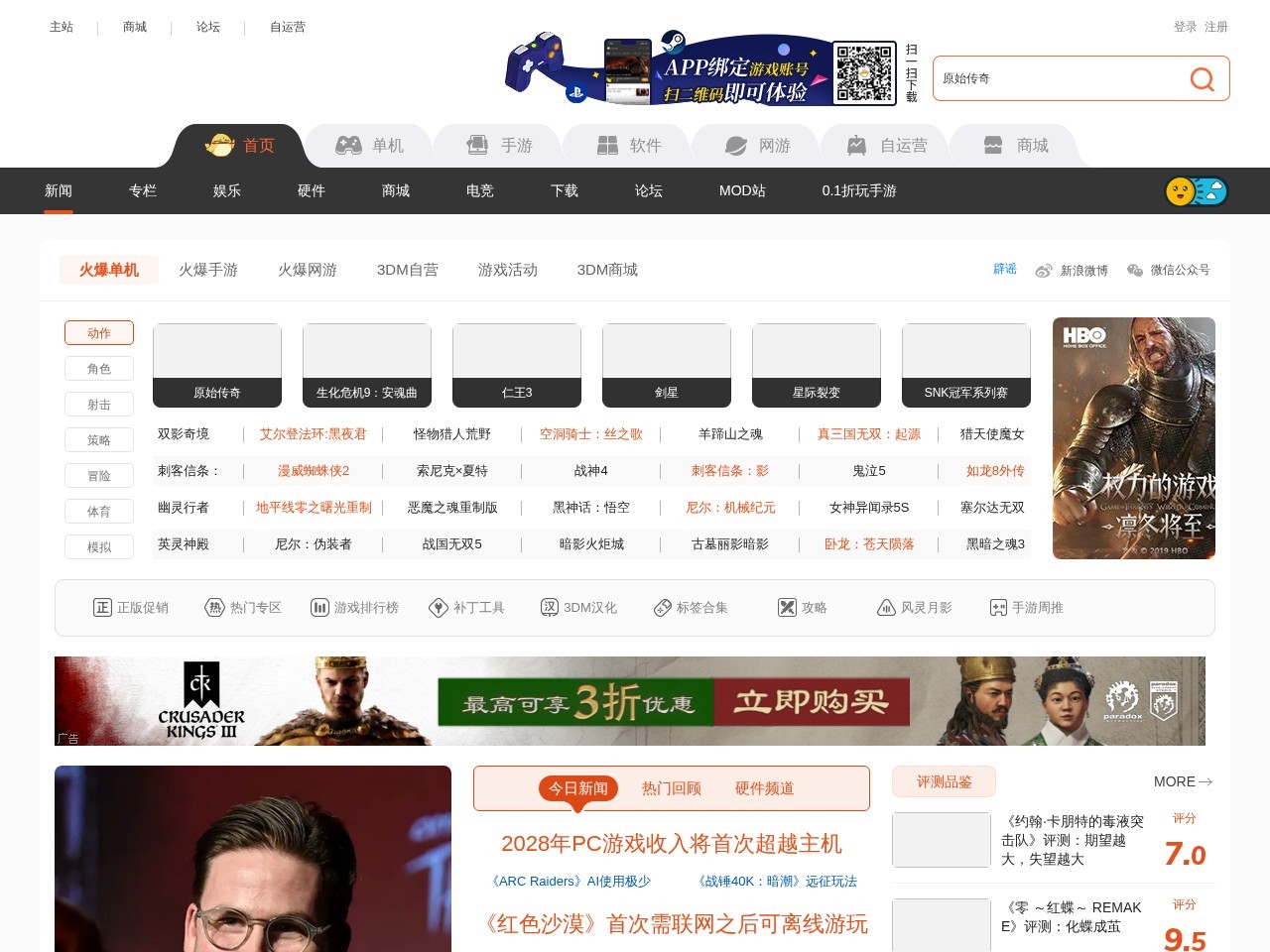Screen dimensions: 1270x952
Task: Select the 射击 genre filter
Action: point(99,405)
